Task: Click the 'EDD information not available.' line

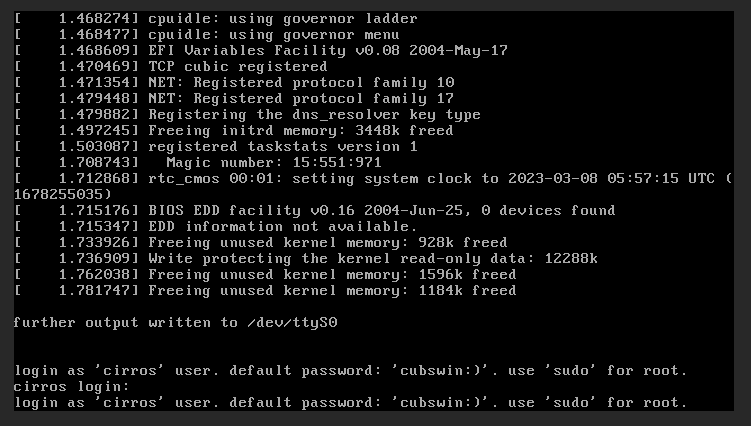Action: click(282, 226)
